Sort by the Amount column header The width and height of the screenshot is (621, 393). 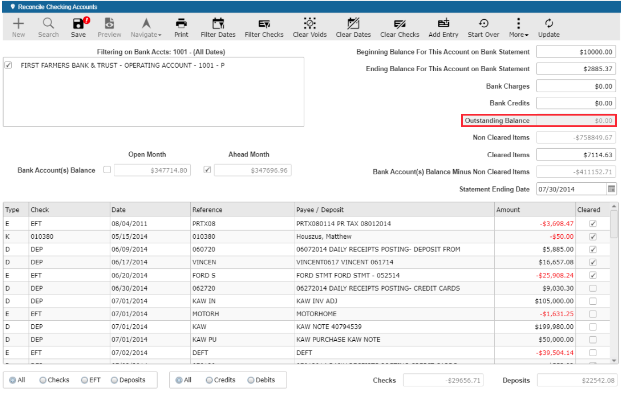click(535, 210)
